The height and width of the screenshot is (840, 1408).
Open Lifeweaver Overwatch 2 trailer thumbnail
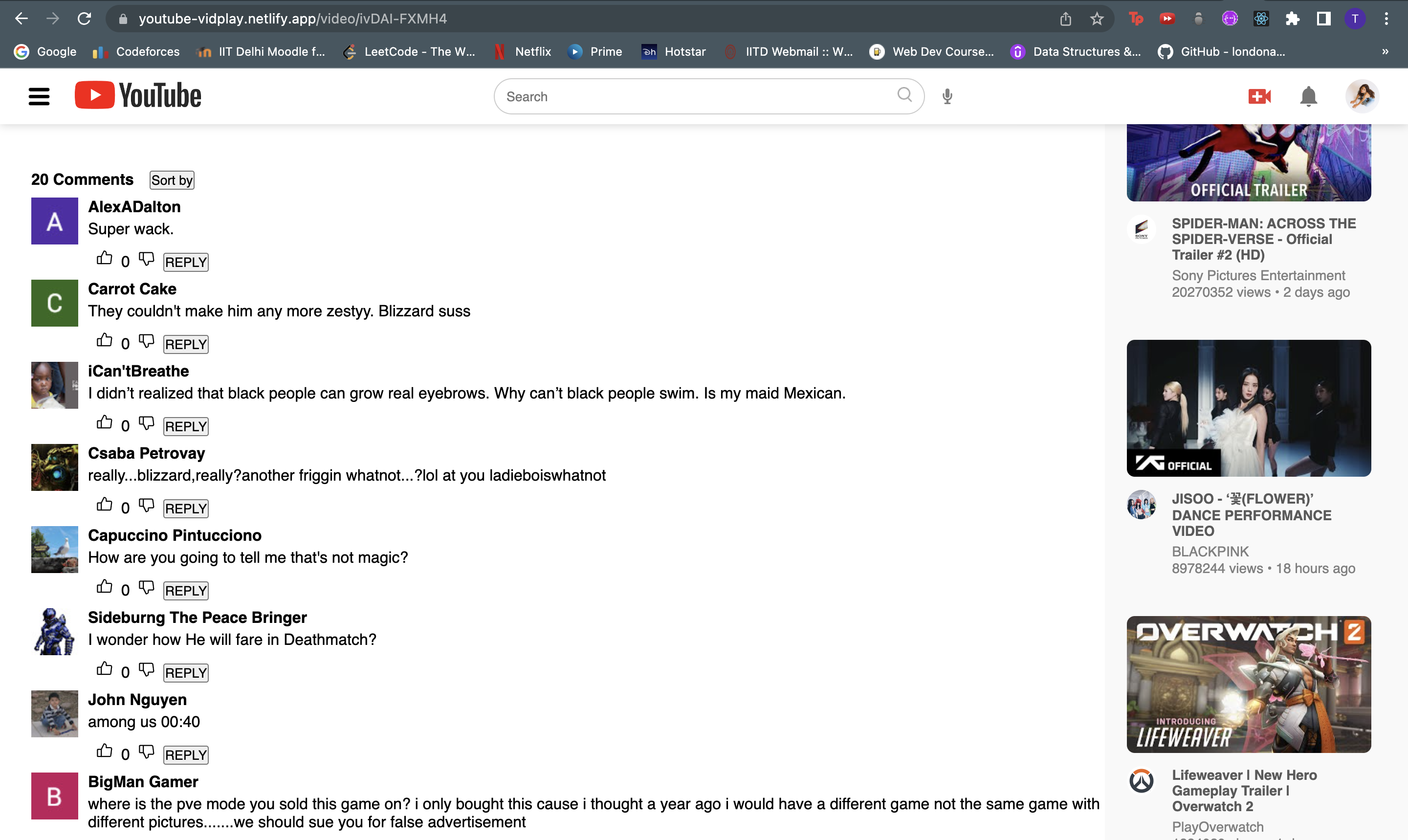[x=1249, y=685]
